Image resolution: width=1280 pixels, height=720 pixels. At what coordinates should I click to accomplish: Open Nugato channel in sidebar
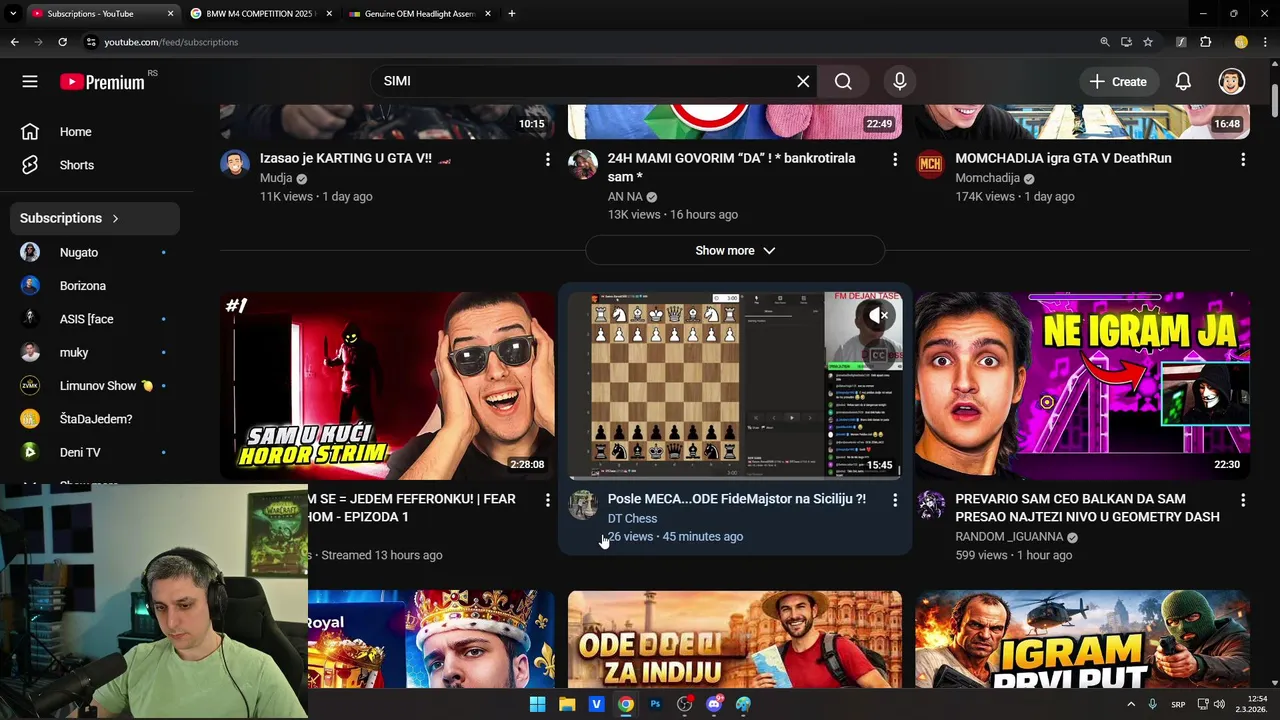click(97, 253)
